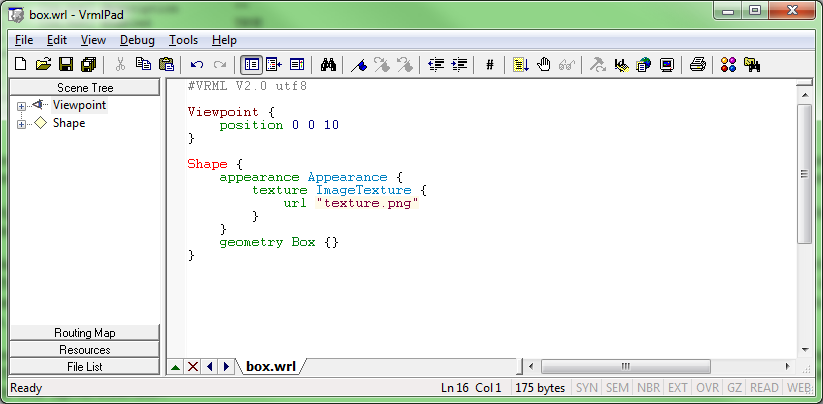Switch to the box.wrl document tab
Viewport: 823px width, 404px height.
[271, 367]
